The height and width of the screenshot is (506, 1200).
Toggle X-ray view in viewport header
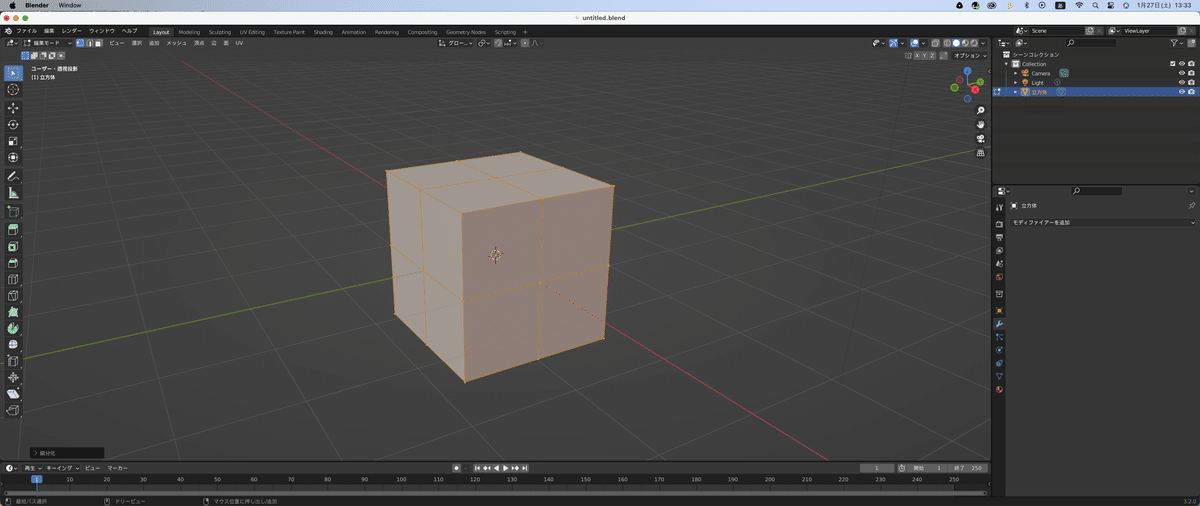coord(935,43)
